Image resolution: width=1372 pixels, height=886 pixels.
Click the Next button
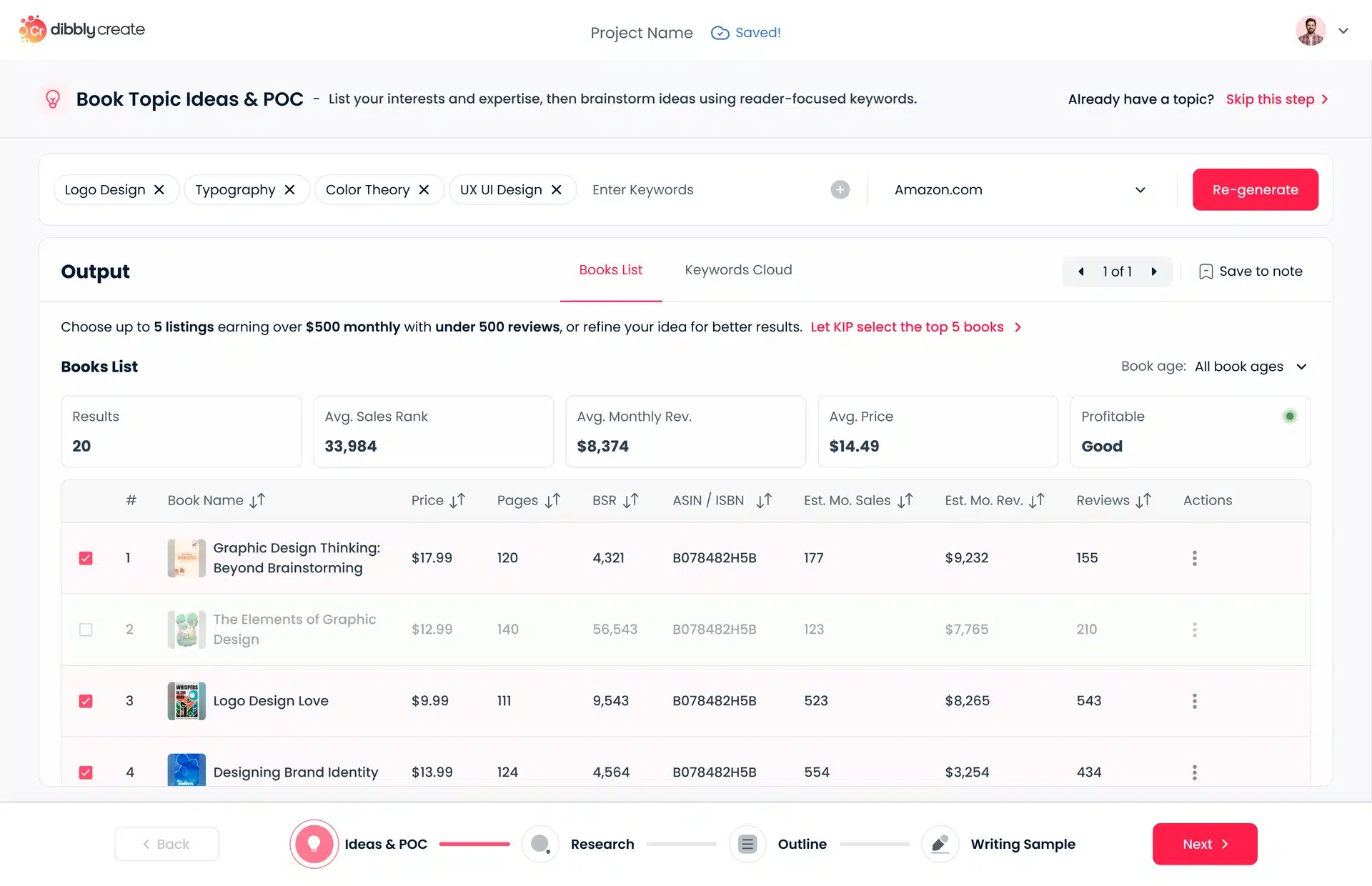[1205, 844]
